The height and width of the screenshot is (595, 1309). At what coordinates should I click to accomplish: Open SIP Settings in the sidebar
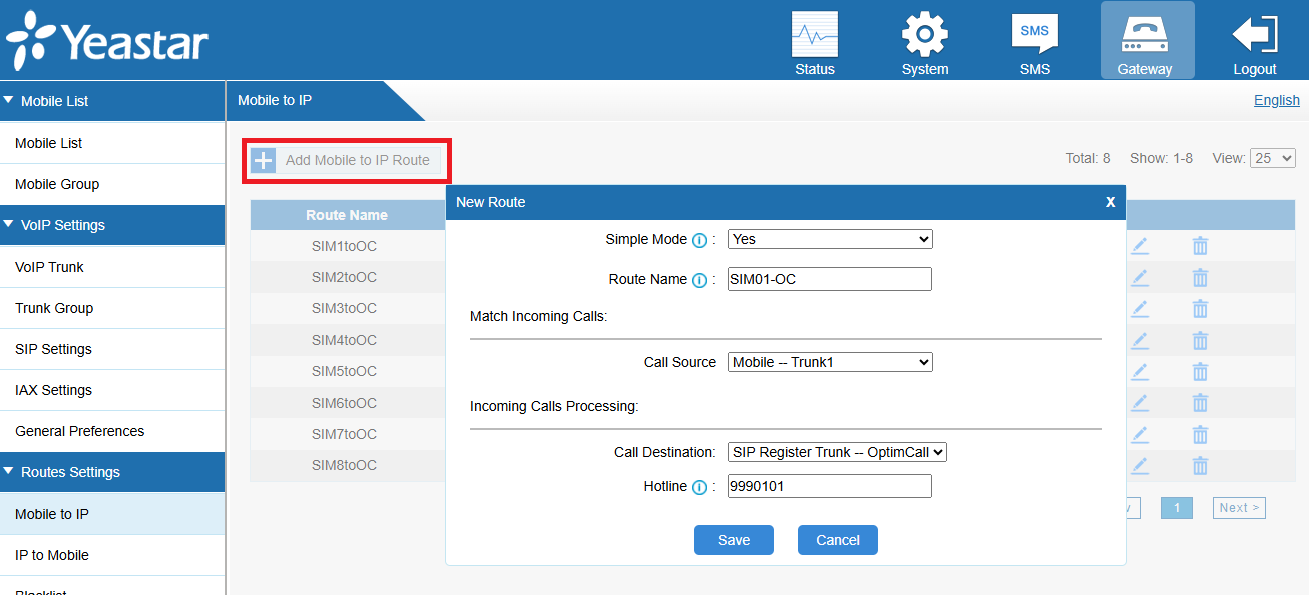point(112,349)
